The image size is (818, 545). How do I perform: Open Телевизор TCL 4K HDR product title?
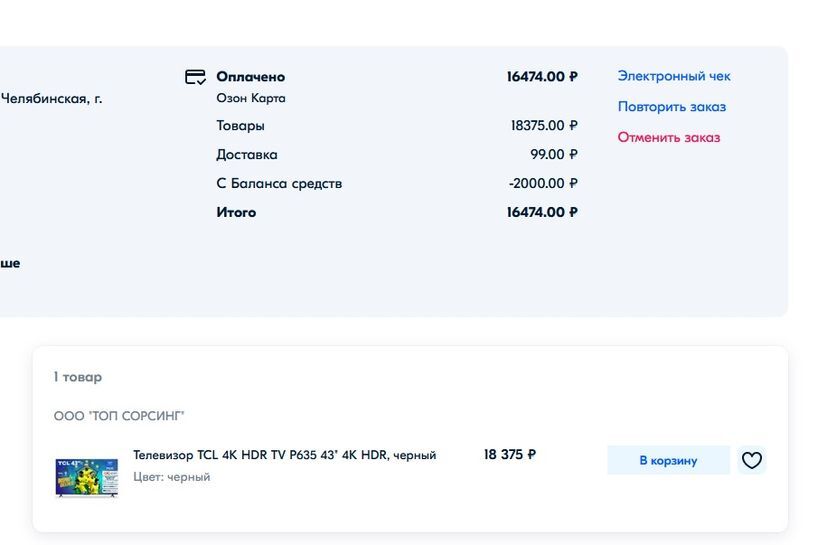tap(284, 455)
